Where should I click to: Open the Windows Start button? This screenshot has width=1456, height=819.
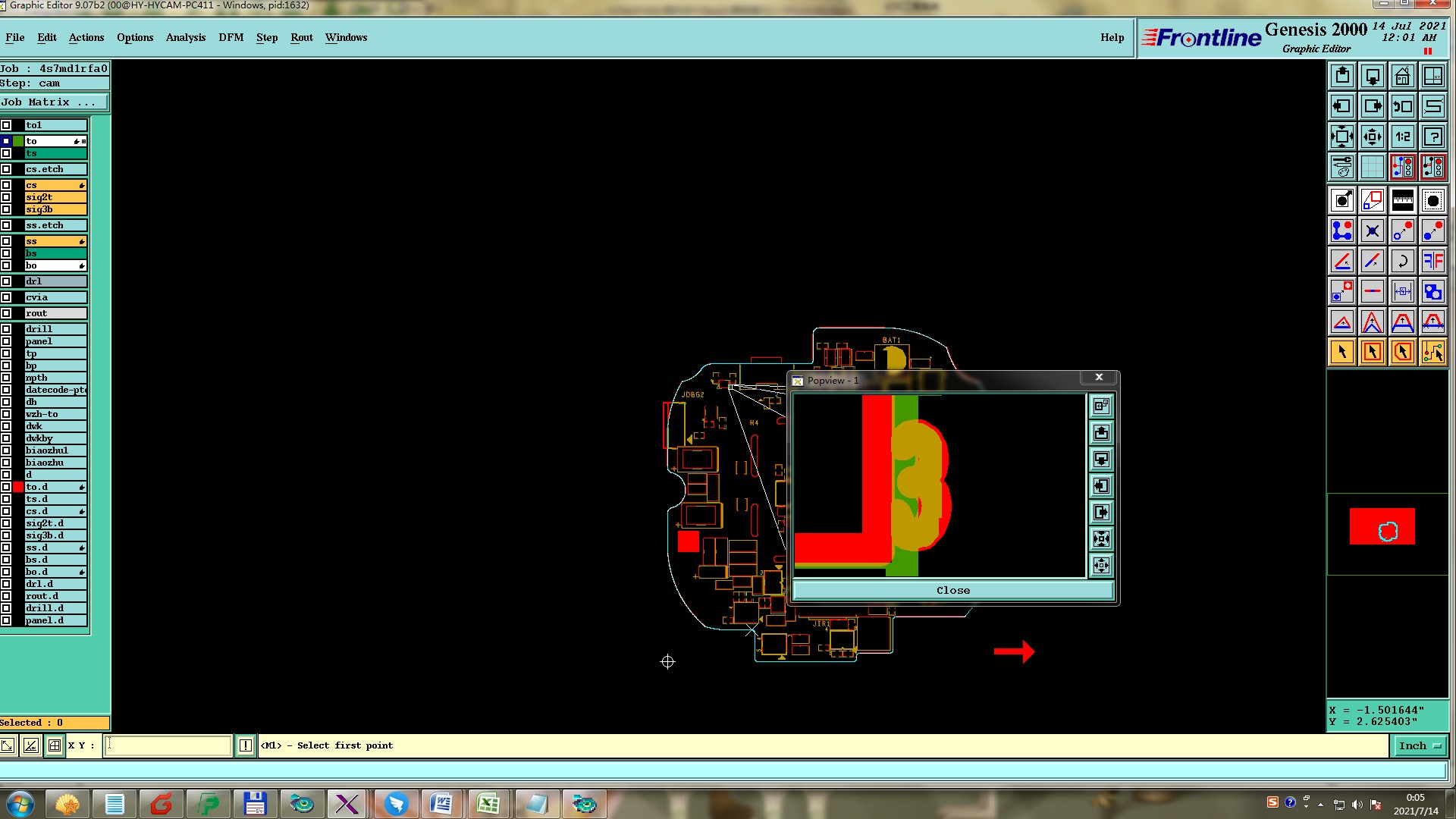click(x=19, y=804)
